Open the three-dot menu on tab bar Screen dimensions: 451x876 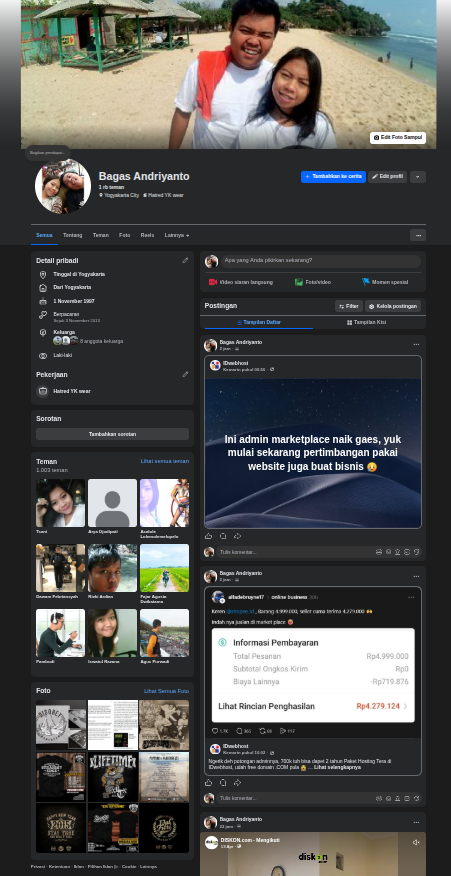(417, 235)
